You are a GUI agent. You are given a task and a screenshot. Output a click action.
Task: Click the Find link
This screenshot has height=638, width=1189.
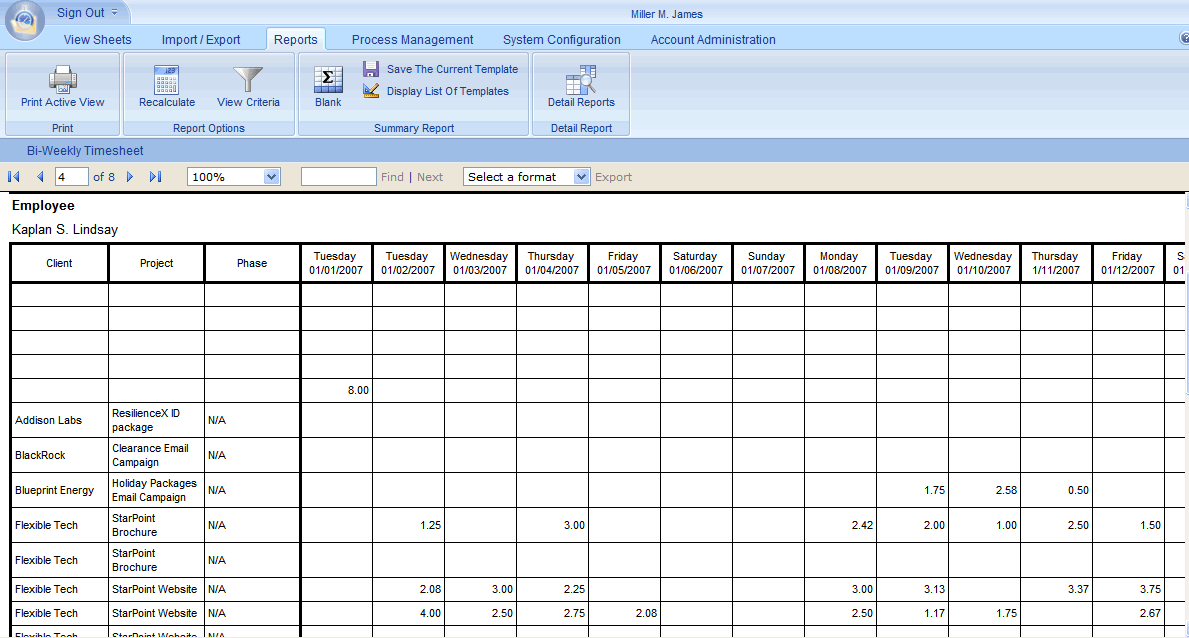[x=392, y=177]
